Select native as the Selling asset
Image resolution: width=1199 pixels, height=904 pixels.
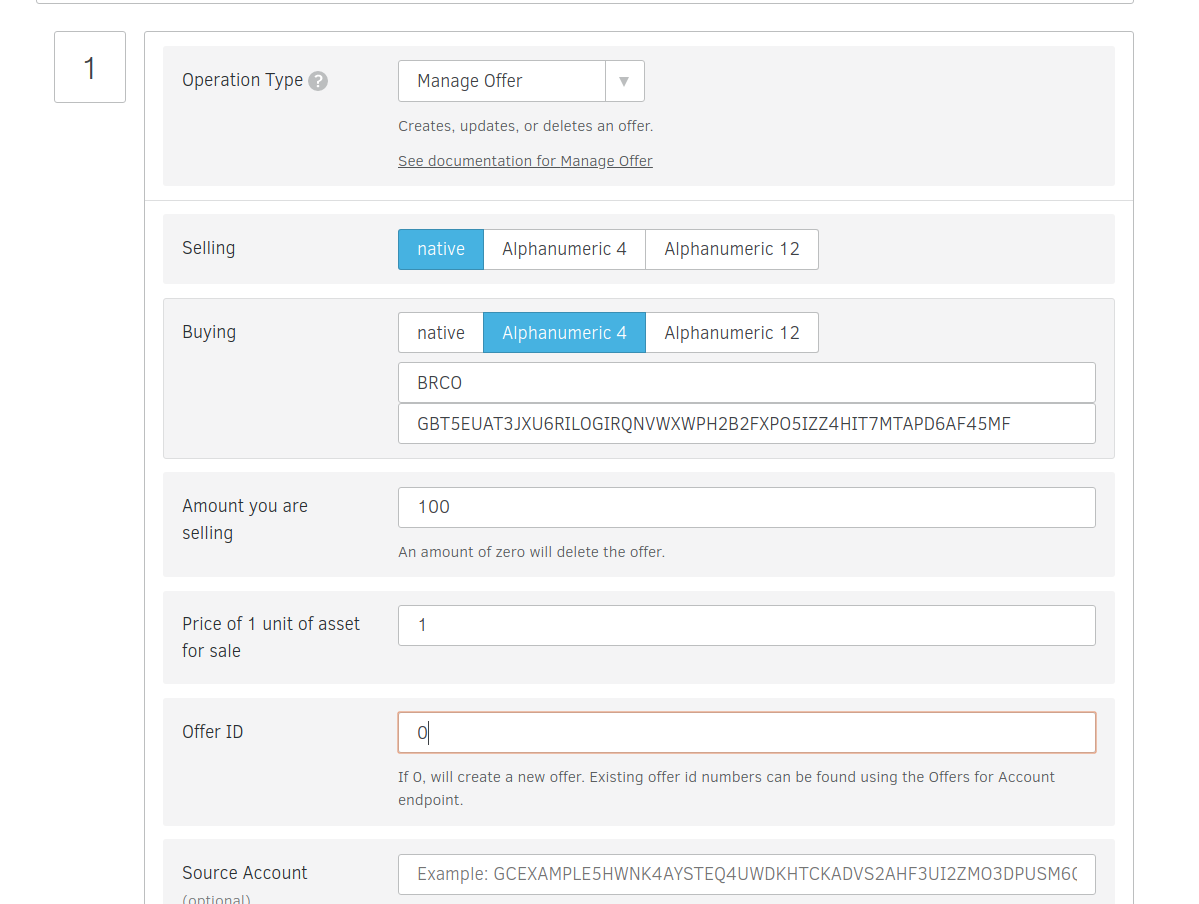[x=440, y=249]
